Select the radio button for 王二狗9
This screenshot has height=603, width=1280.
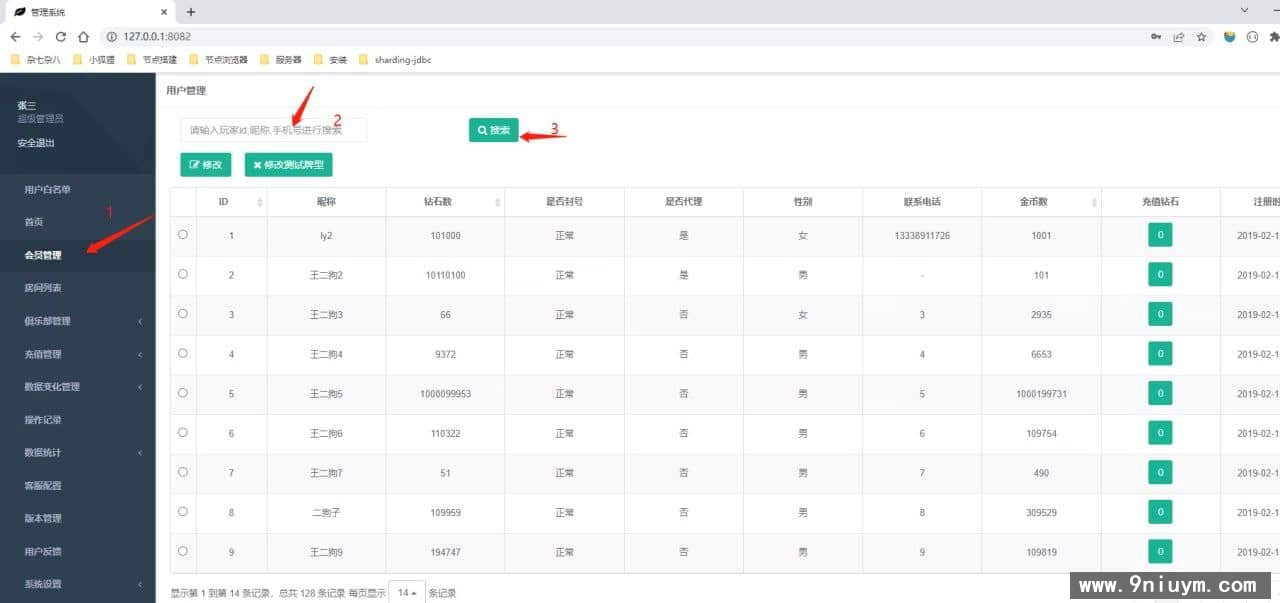point(182,550)
